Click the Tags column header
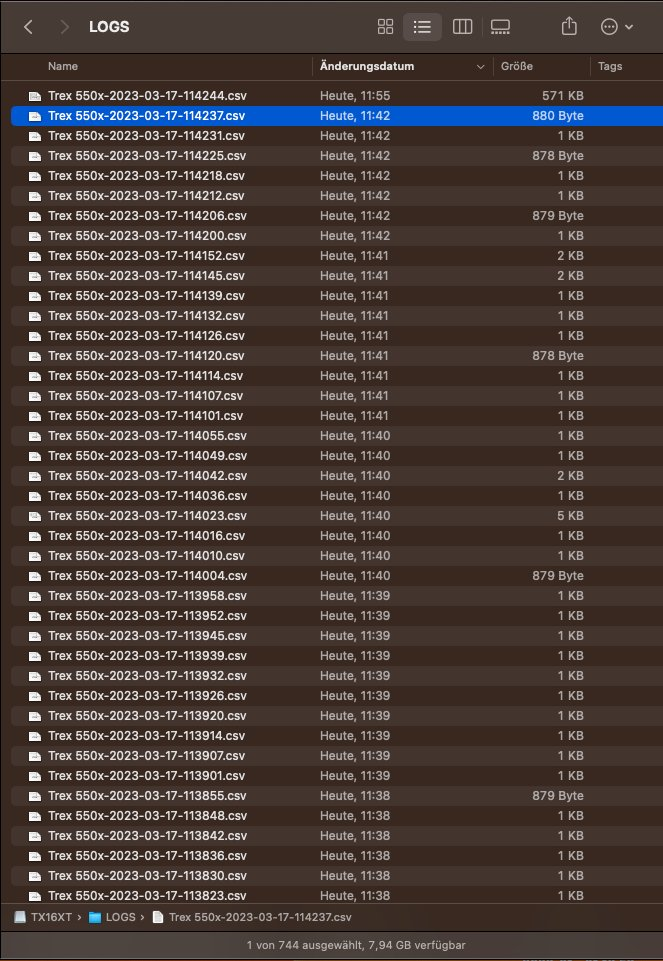 (x=610, y=66)
